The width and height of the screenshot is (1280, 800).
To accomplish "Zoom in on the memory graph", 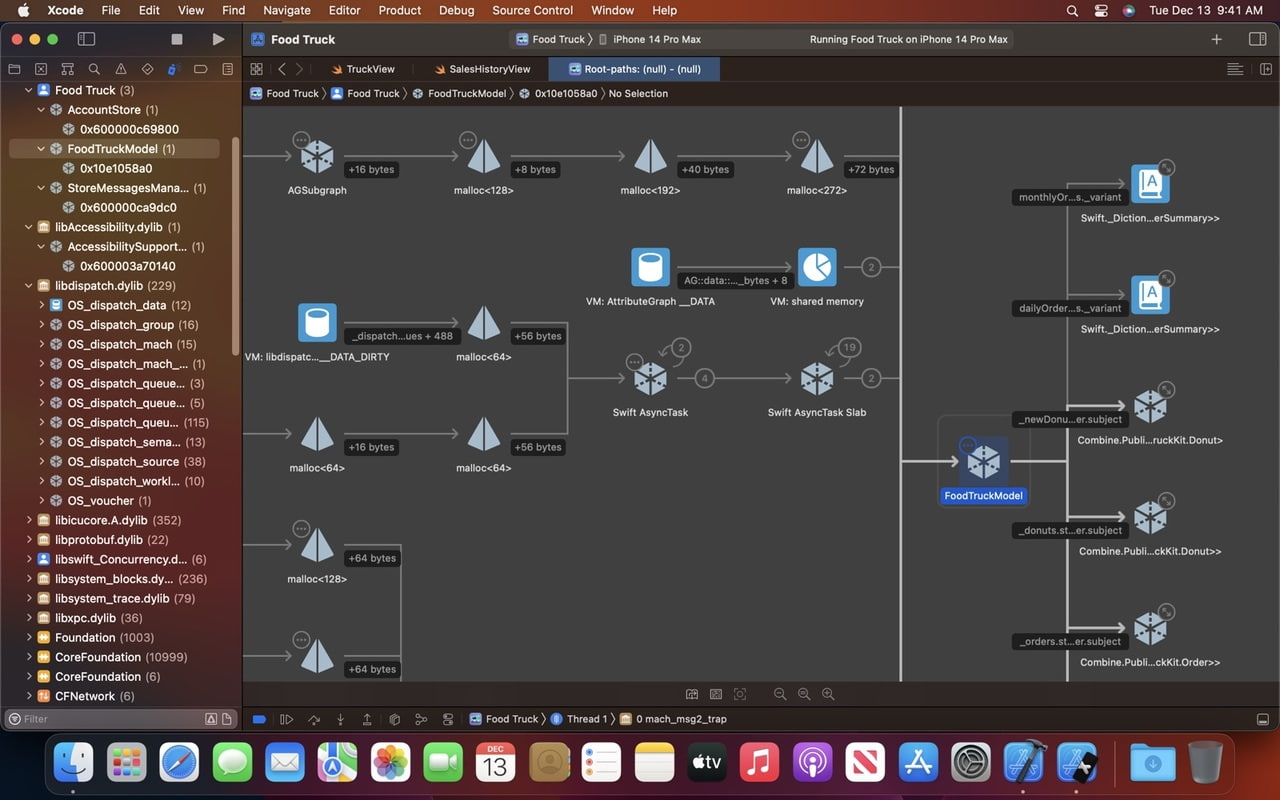I will (828, 694).
